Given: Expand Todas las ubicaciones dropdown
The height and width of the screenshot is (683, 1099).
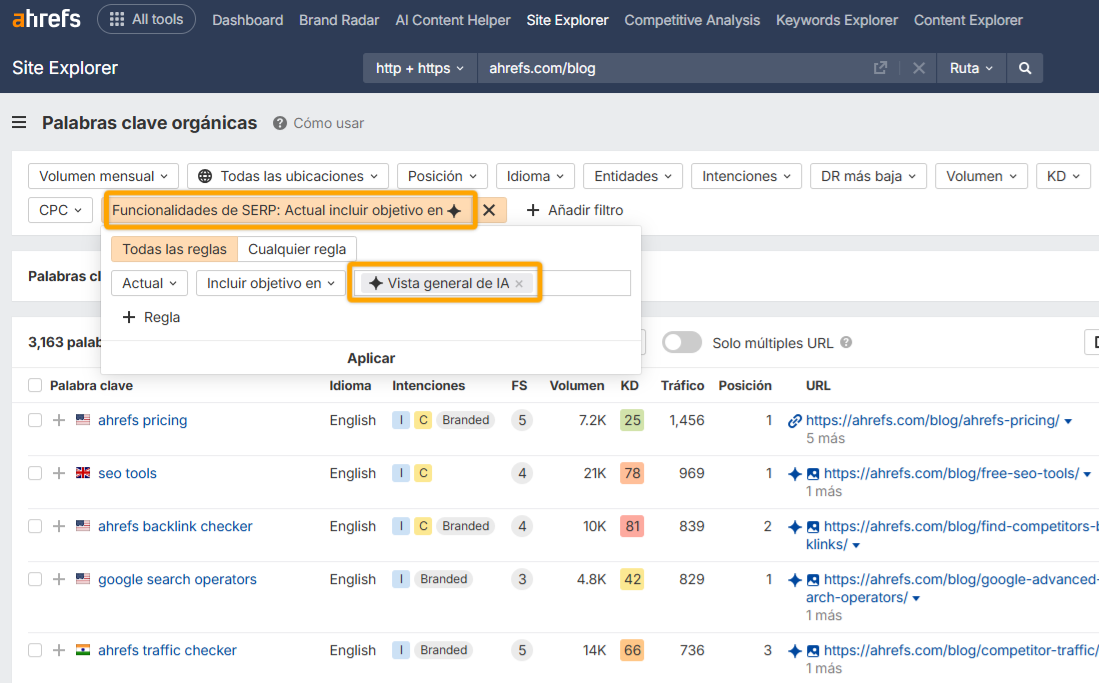Looking at the screenshot, I should click(x=288, y=176).
